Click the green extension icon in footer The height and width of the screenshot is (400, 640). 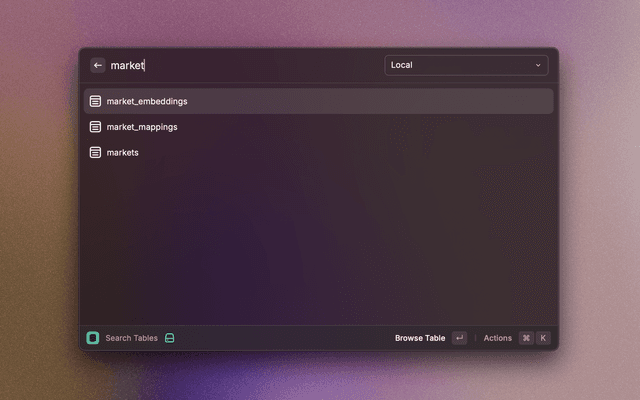click(93, 338)
